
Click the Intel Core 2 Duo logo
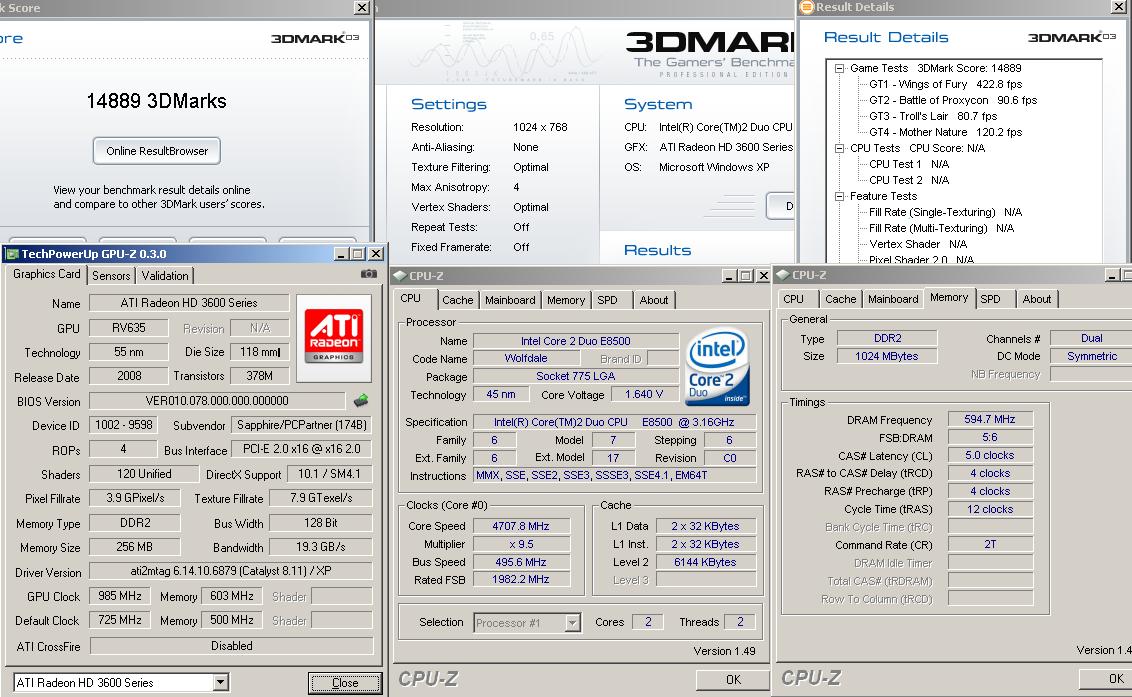tap(718, 367)
